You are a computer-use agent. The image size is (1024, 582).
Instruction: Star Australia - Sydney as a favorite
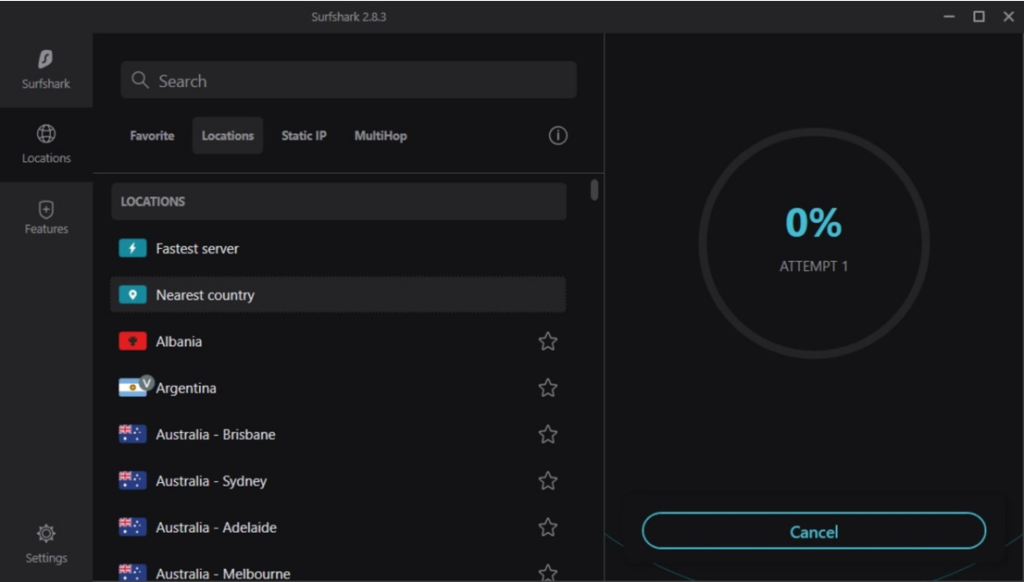coord(547,481)
